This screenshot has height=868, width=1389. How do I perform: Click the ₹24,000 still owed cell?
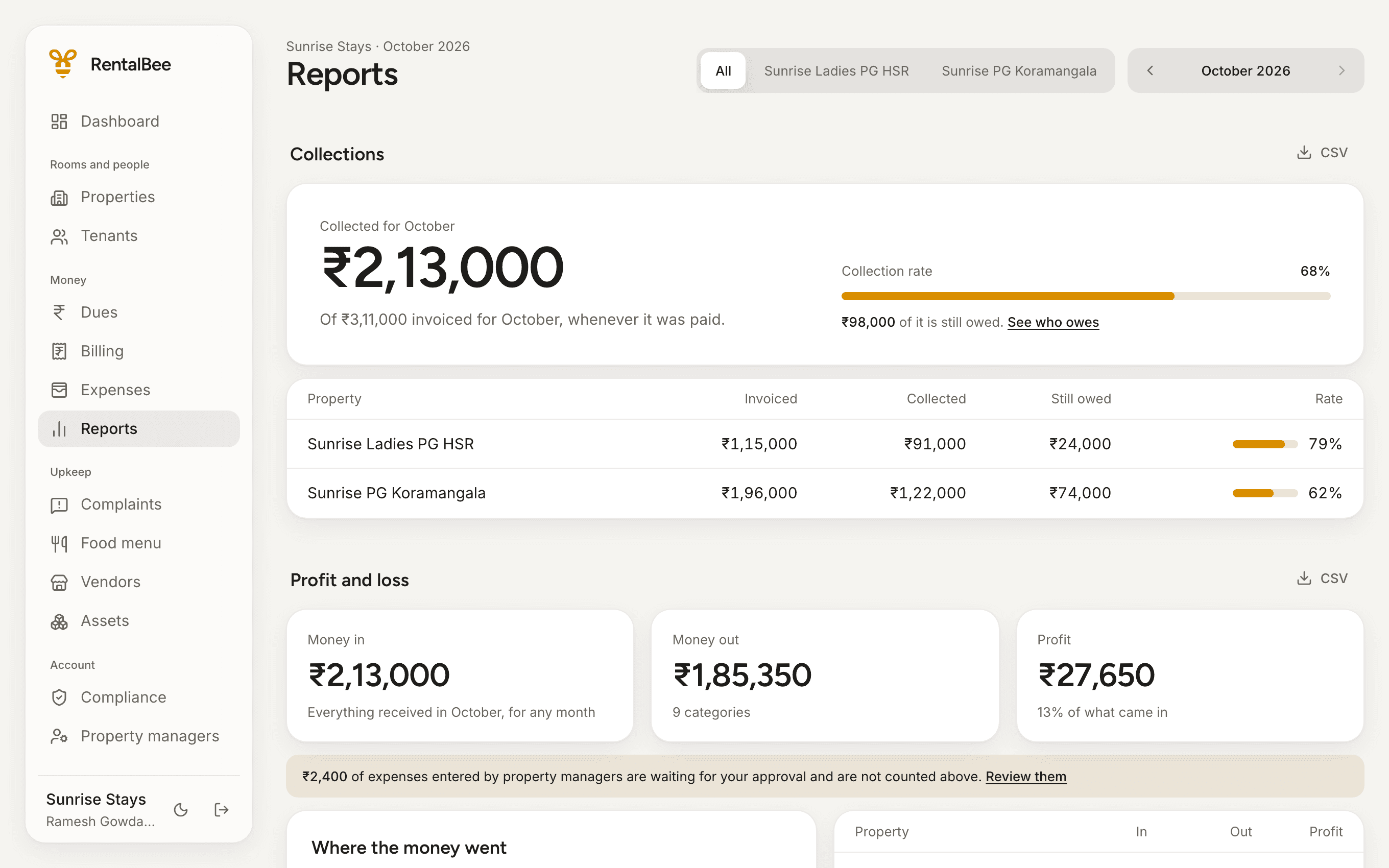click(x=1080, y=444)
